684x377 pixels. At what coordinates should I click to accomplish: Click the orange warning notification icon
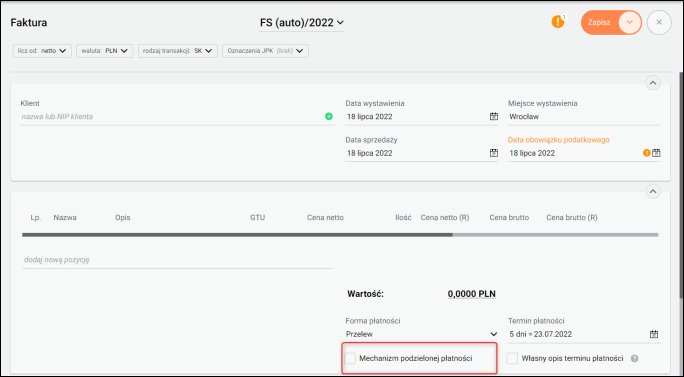pos(557,21)
